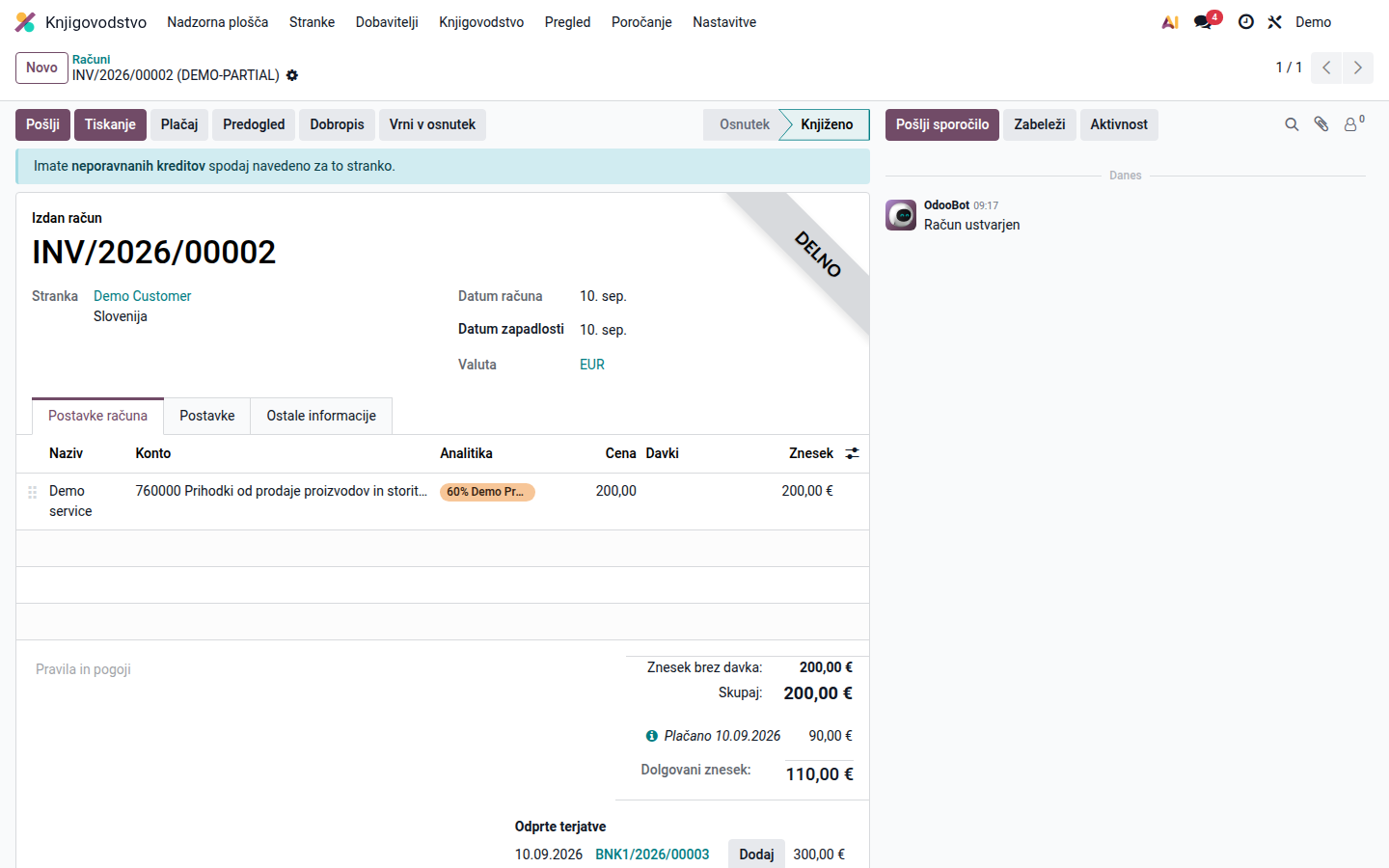Screen dimensions: 1389x868
Task: Click Dodaj for the outstanding credit
Action: 756,854
